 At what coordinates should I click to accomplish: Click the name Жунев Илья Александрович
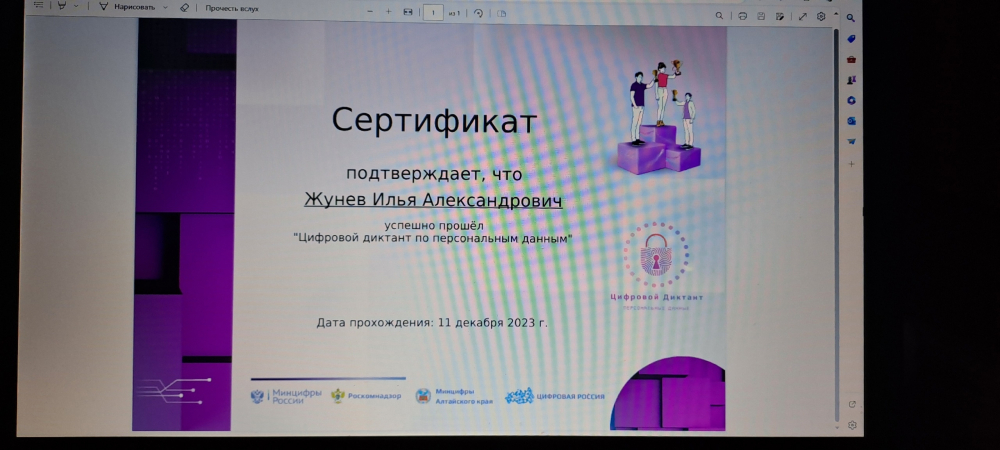point(433,200)
